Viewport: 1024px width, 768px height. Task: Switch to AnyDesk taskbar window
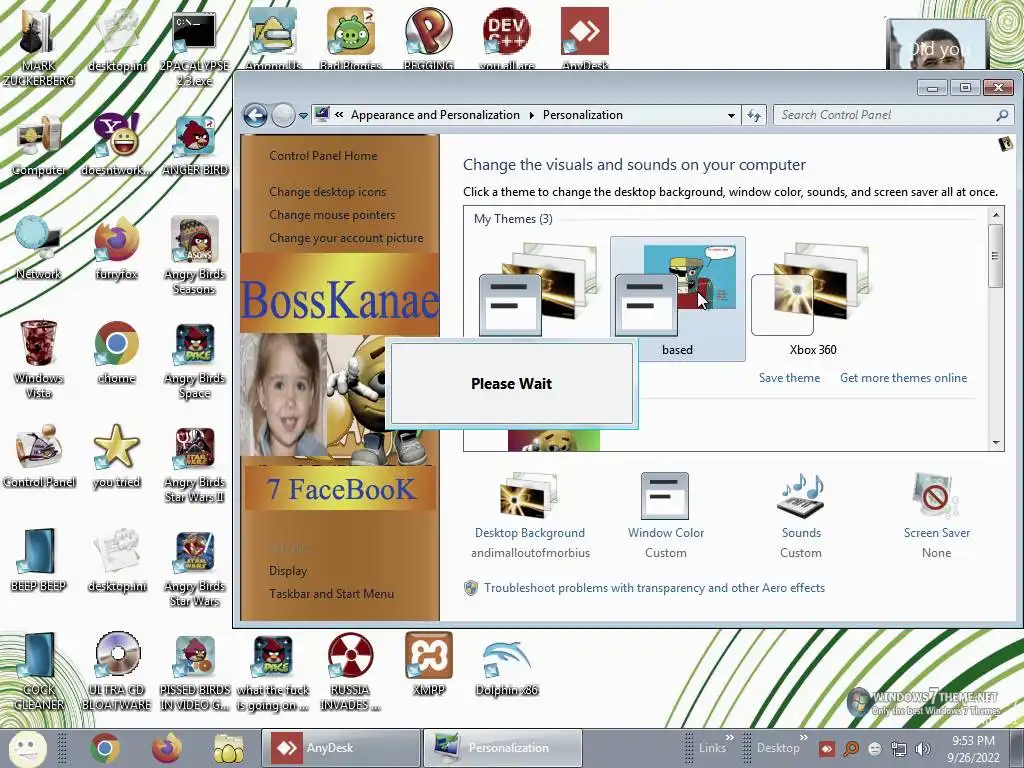341,748
